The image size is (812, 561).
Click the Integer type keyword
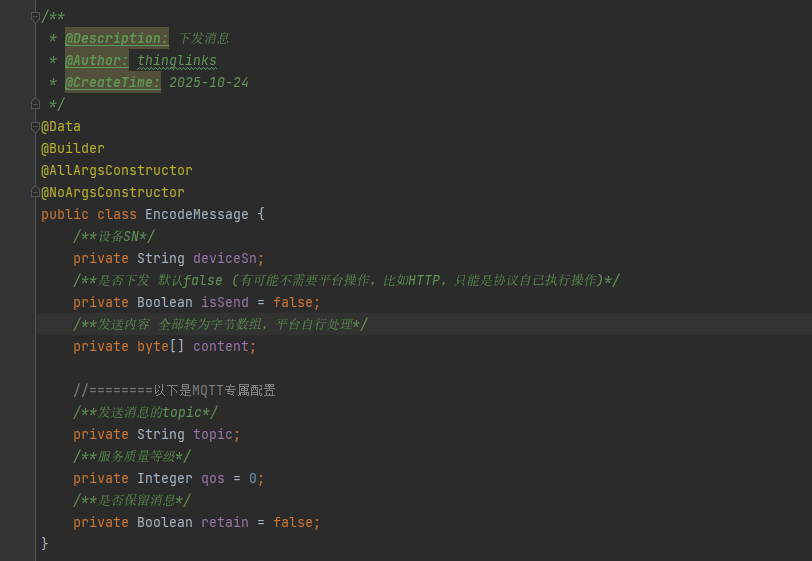point(164,478)
